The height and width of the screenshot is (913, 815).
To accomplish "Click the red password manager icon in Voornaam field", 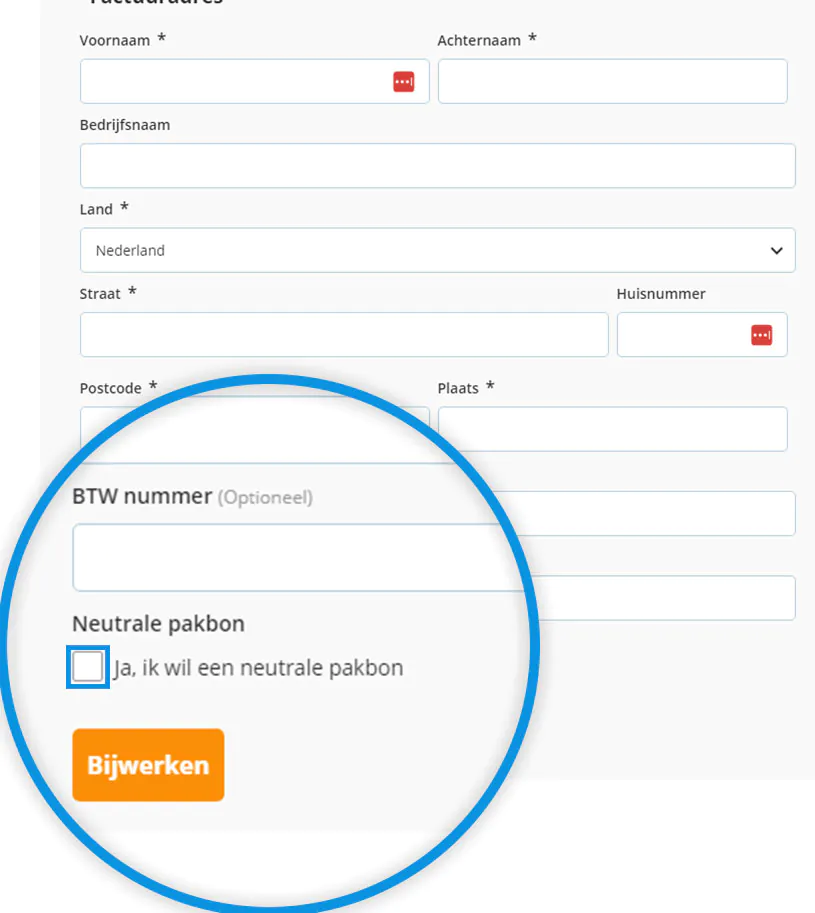I will coord(403,82).
